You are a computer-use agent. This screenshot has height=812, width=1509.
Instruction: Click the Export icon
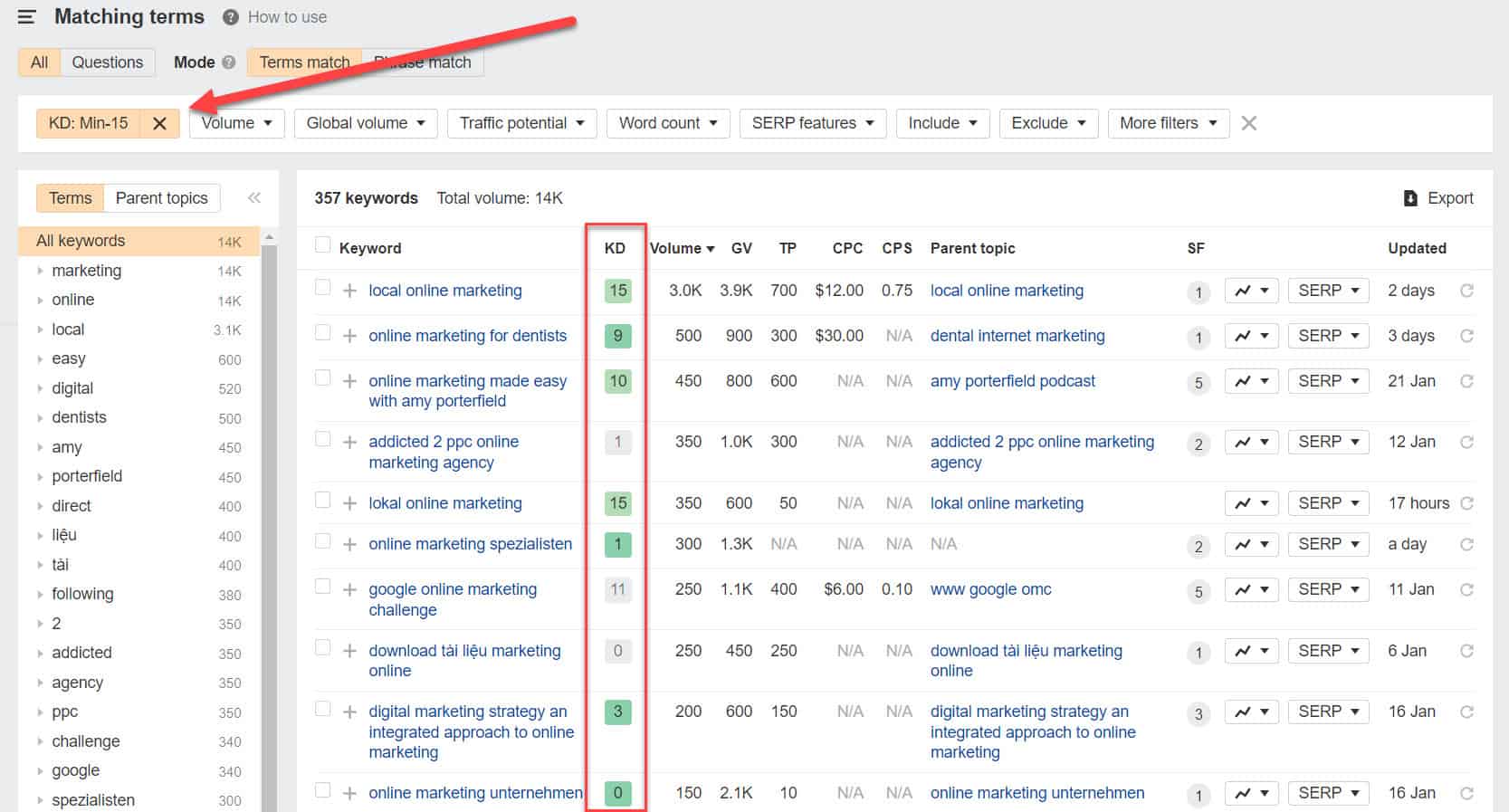click(1410, 198)
